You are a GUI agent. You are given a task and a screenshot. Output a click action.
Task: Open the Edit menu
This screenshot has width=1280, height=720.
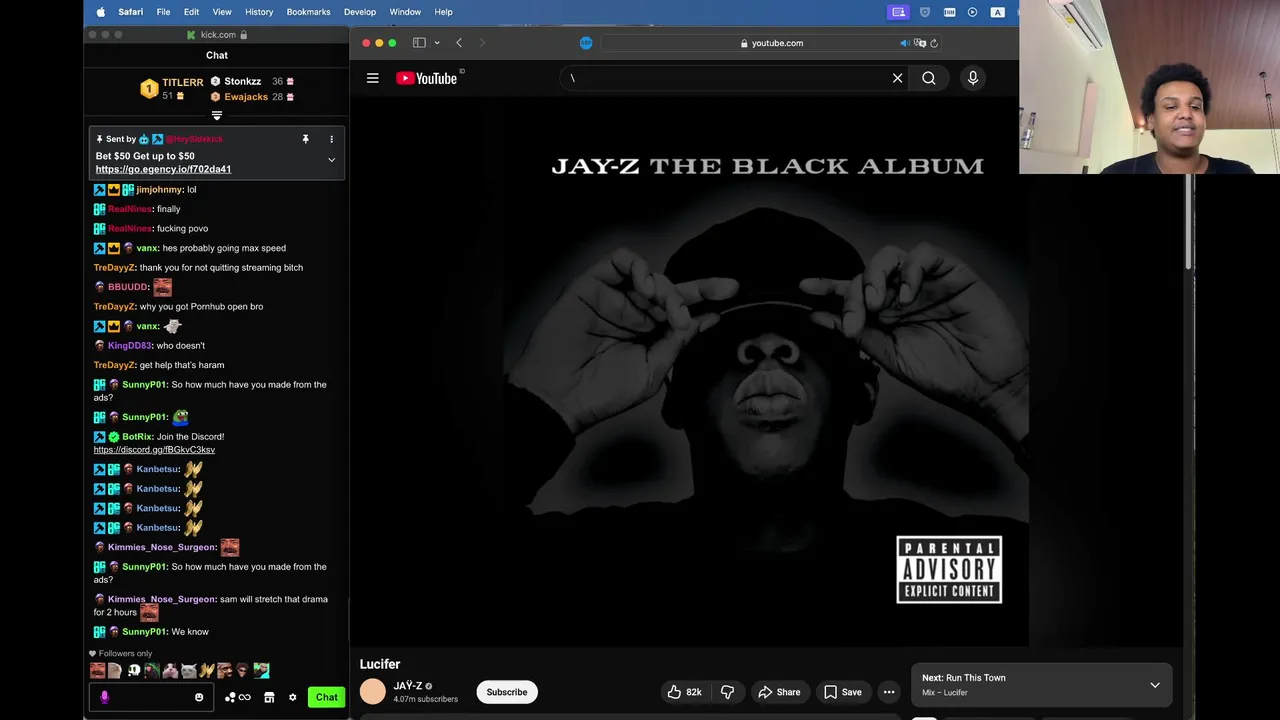tap(191, 12)
